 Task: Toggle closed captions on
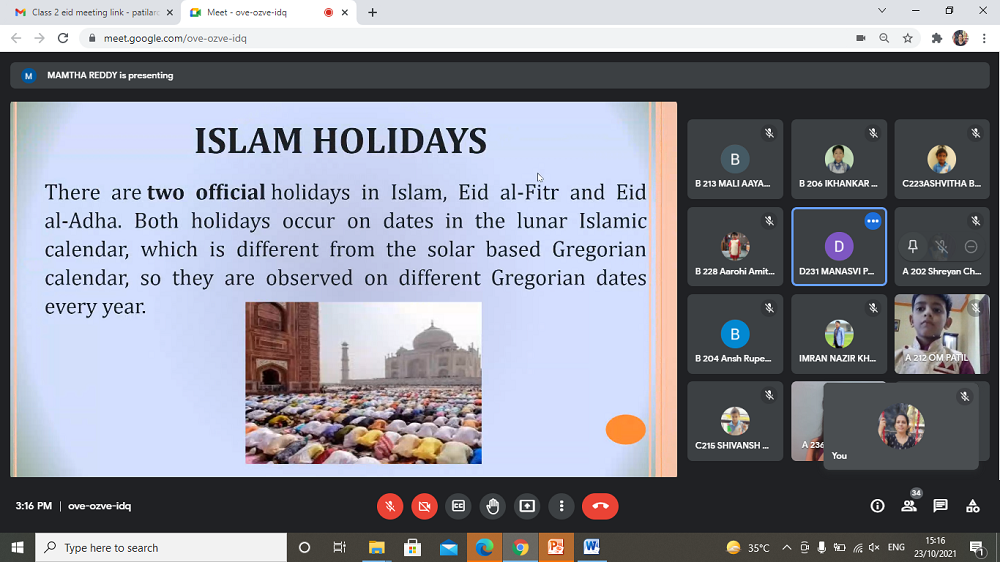click(x=458, y=506)
